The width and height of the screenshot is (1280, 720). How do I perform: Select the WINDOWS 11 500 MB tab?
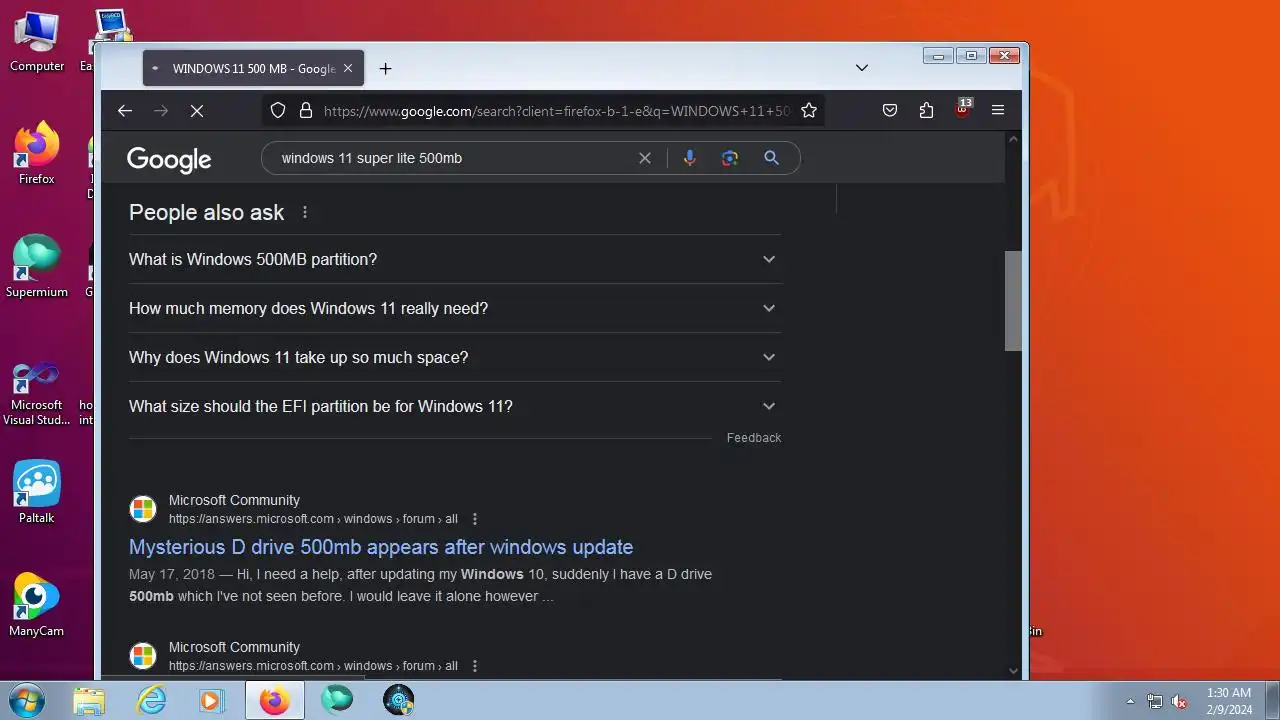click(x=253, y=68)
